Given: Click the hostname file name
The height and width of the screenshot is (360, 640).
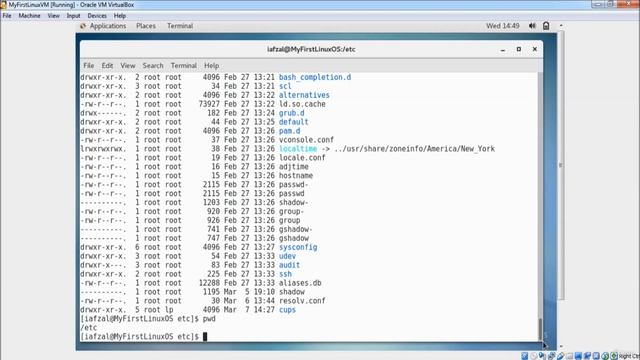Looking at the screenshot, I should click(296, 176).
